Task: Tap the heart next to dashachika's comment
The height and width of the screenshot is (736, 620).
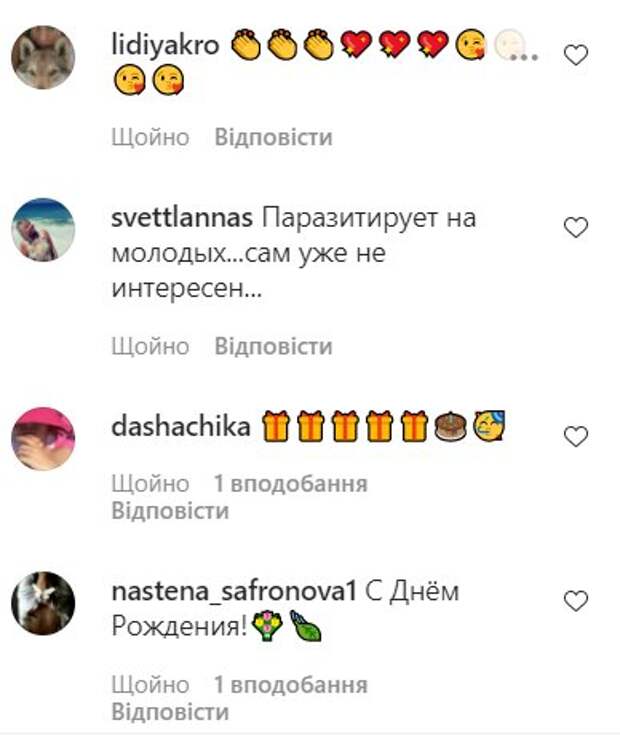Action: click(575, 437)
